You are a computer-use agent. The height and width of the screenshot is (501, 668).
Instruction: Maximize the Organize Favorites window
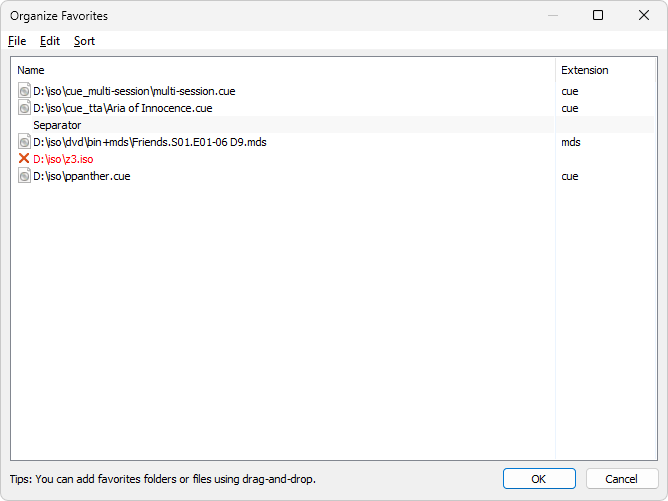tap(598, 15)
